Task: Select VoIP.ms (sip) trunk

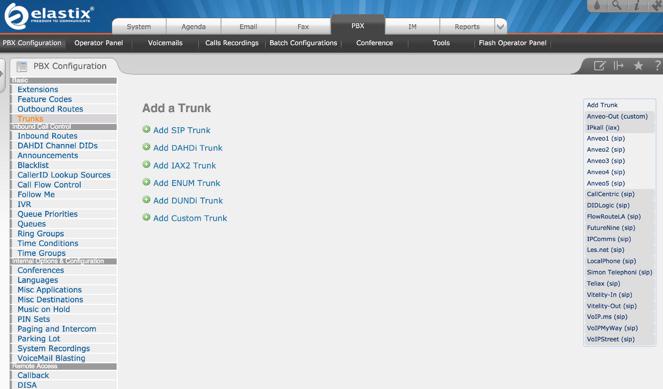Action: click(x=607, y=317)
